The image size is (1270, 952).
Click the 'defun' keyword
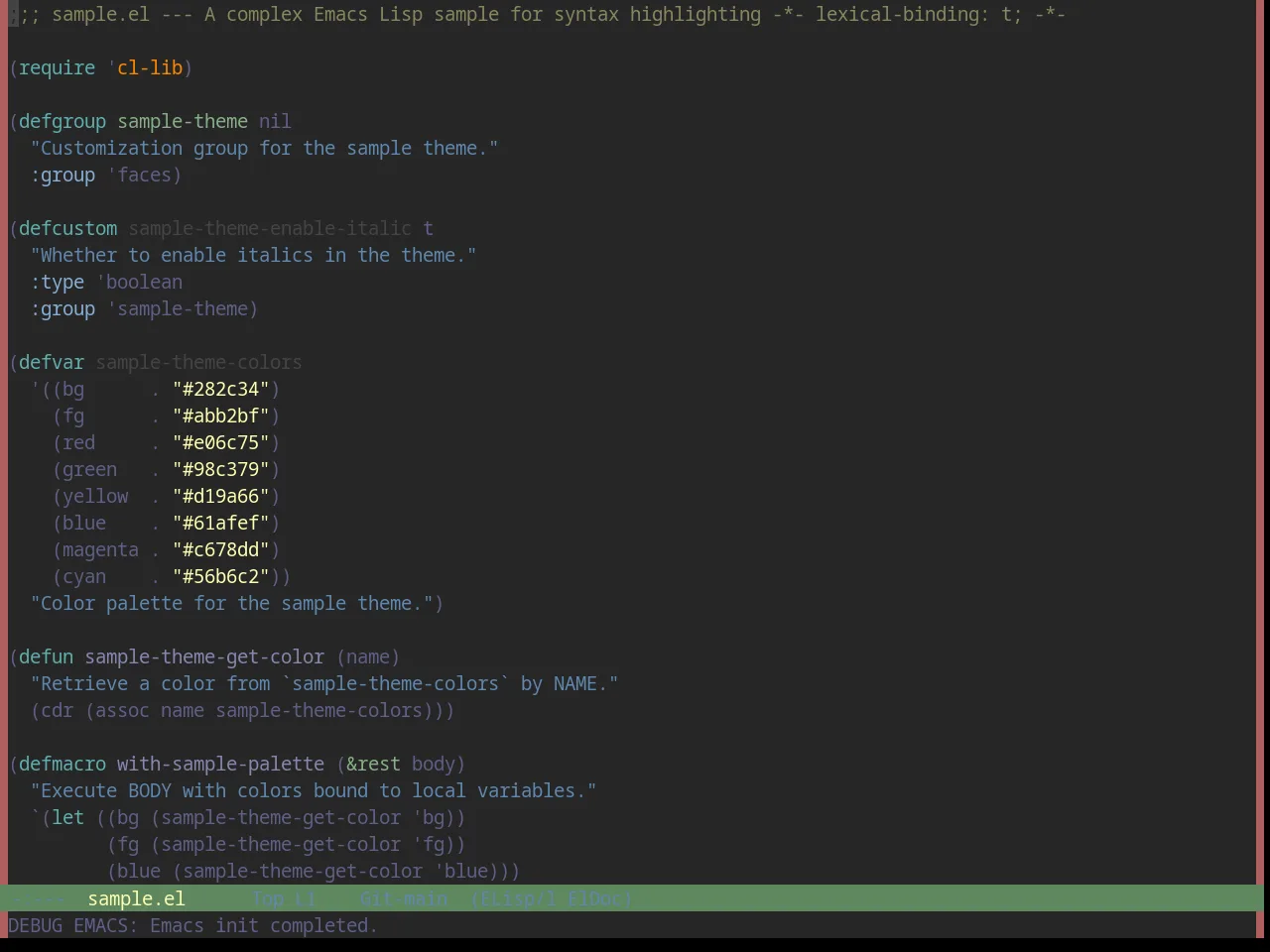(46, 656)
